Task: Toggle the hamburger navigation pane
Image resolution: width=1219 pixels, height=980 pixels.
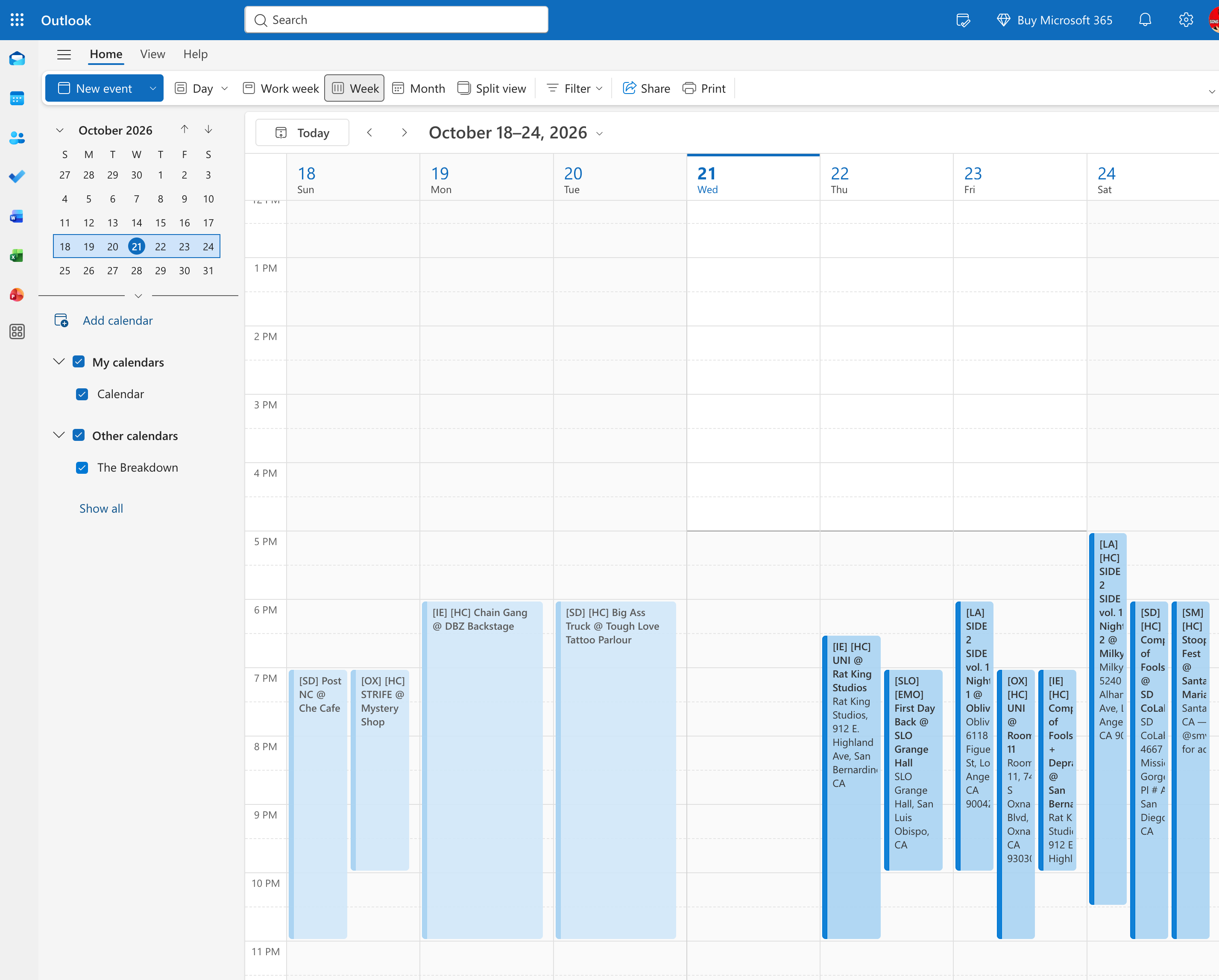Action: 64,54
